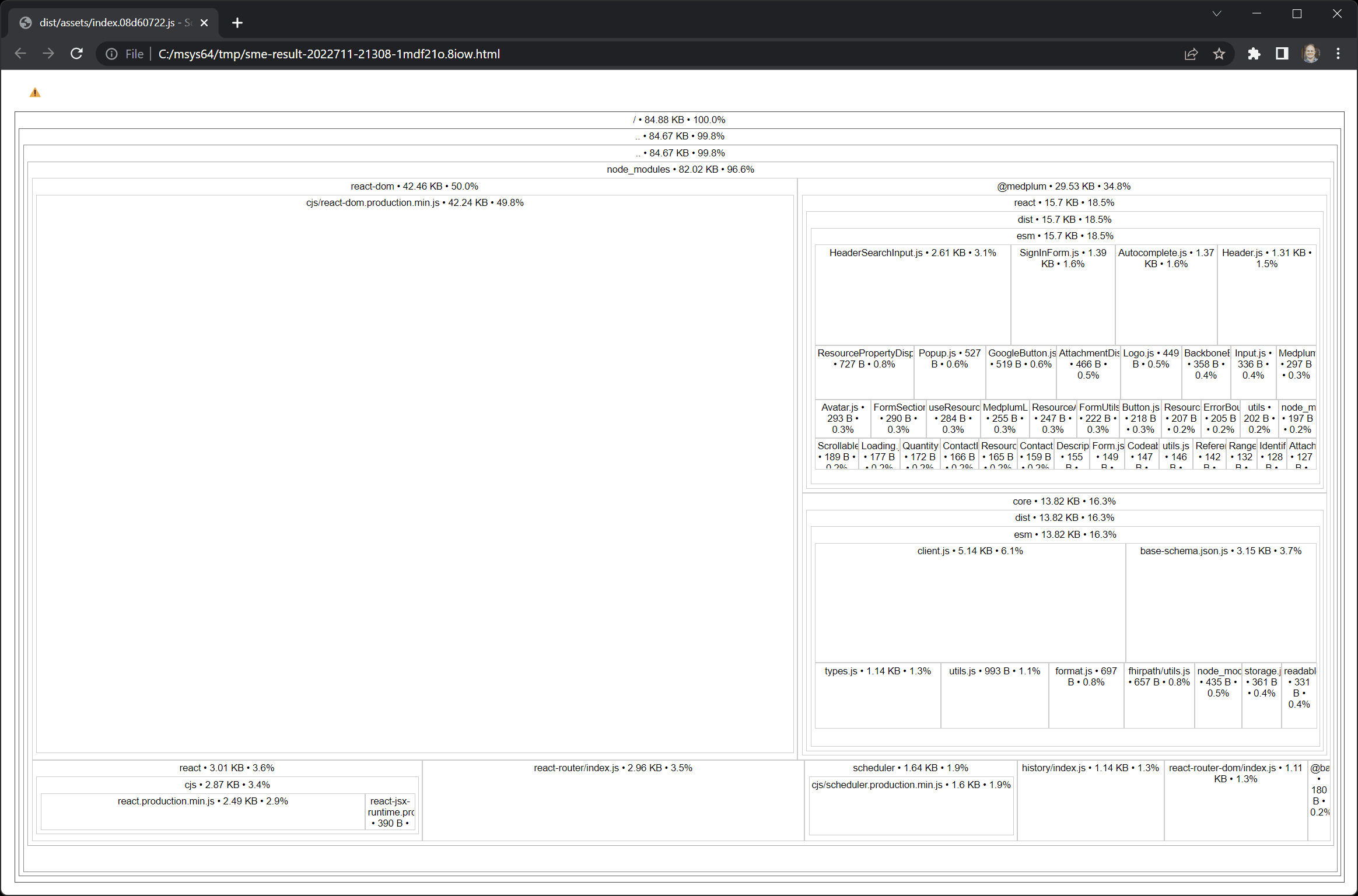This screenshot has width=1358, height=896.
Task: Toggle the browser side panel icon
Action: click(x=1282, y=54)
